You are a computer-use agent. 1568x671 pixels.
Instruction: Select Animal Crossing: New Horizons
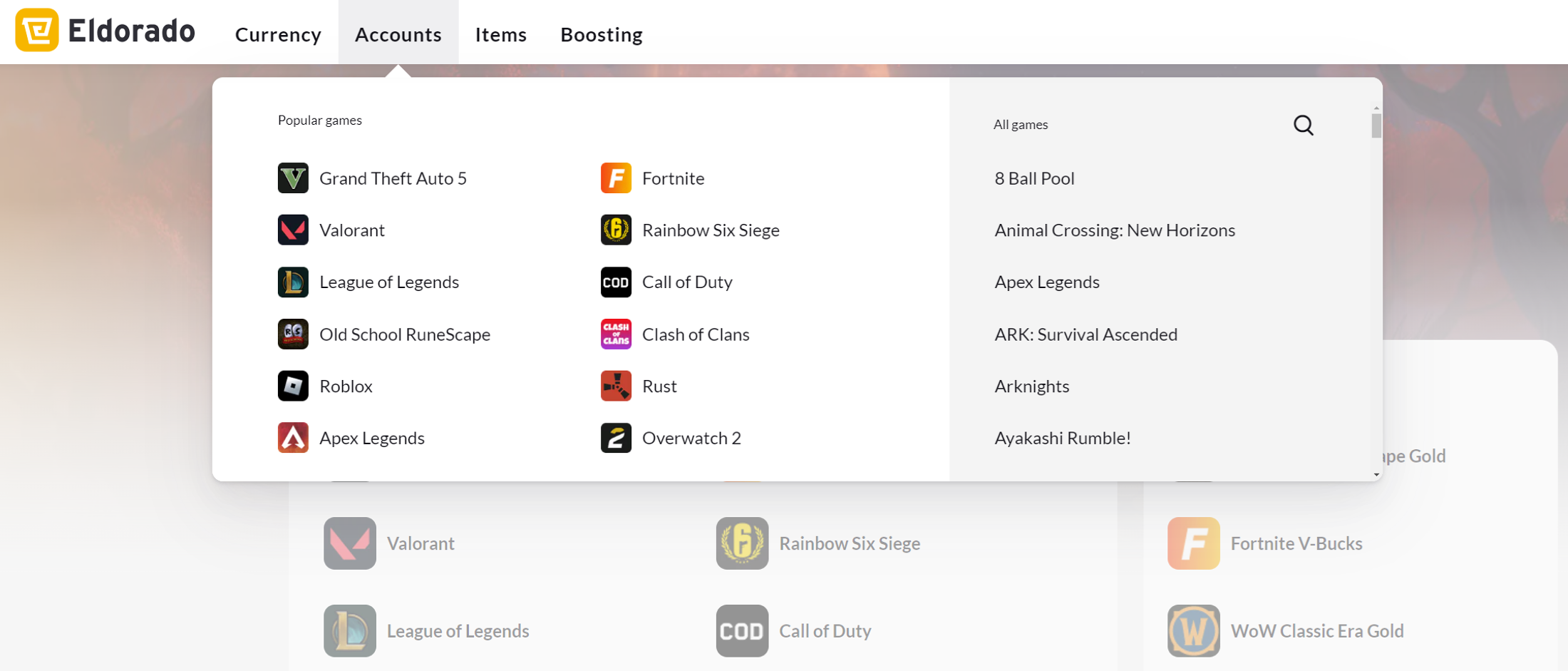pos(1114,230)
